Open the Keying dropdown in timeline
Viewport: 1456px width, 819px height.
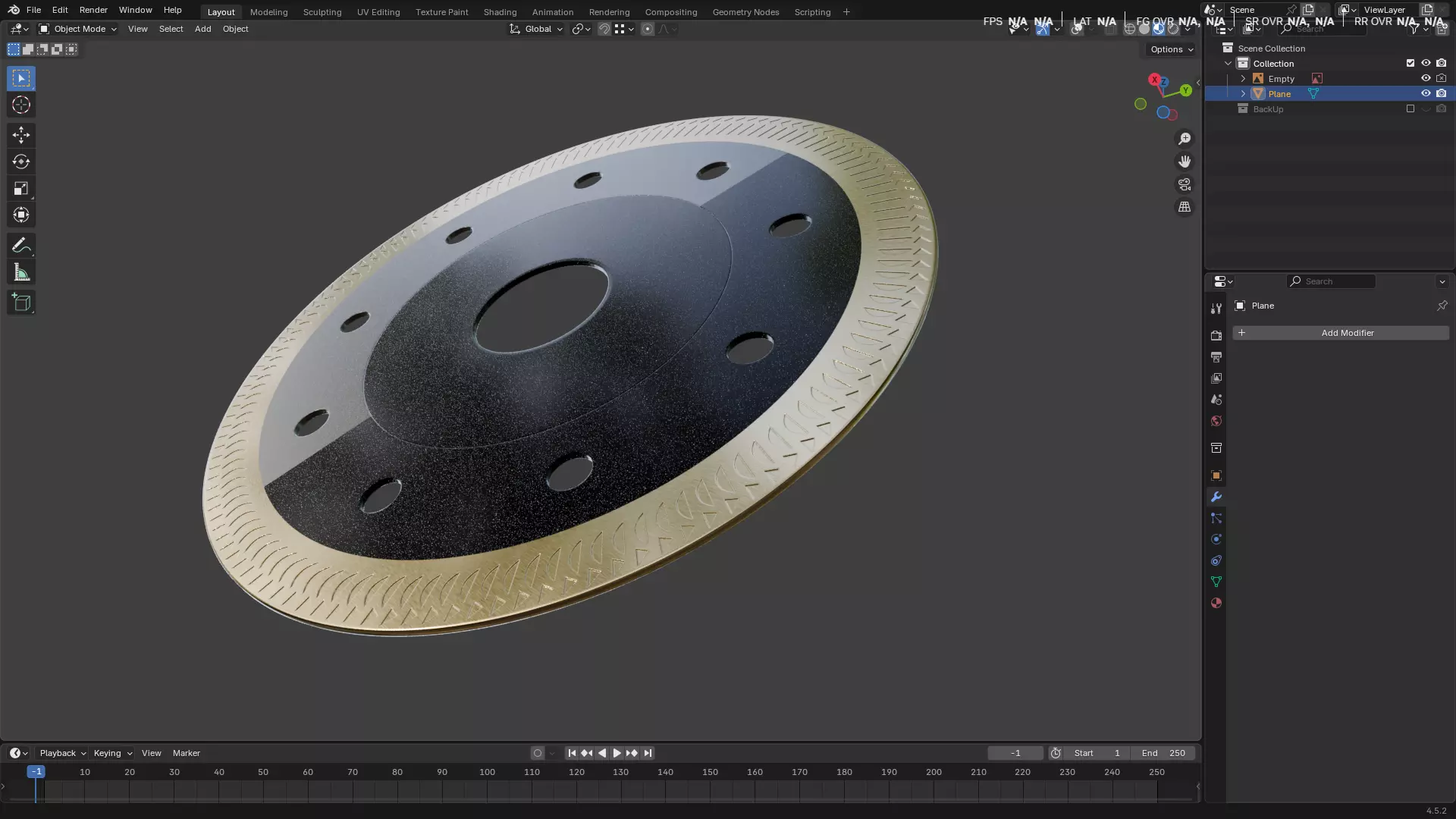tap(112, 753)
